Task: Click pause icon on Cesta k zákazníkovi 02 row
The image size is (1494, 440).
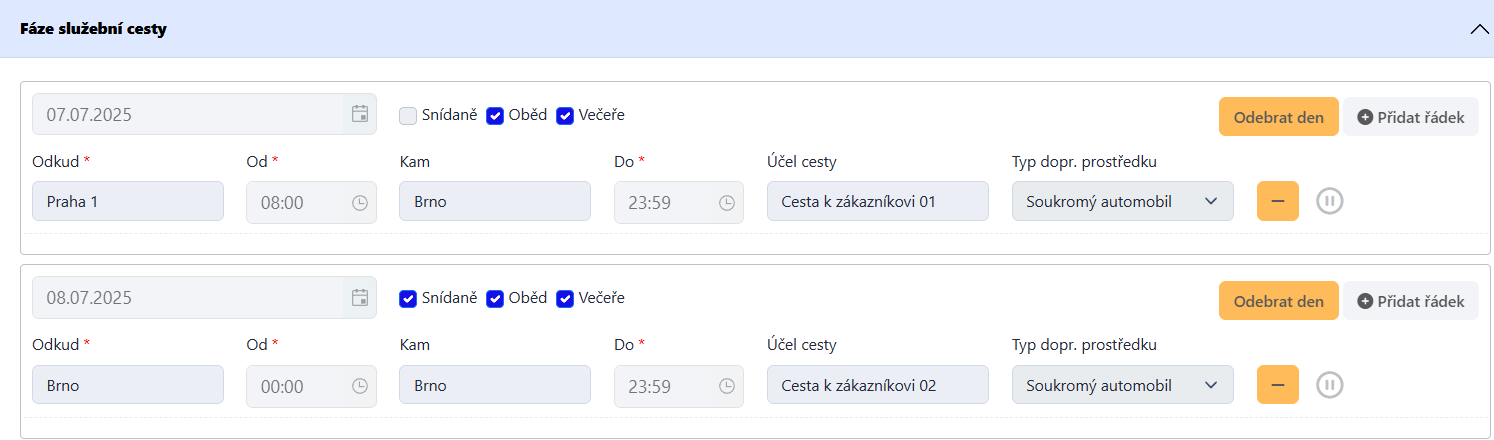Action: [x=1330, y=384]
